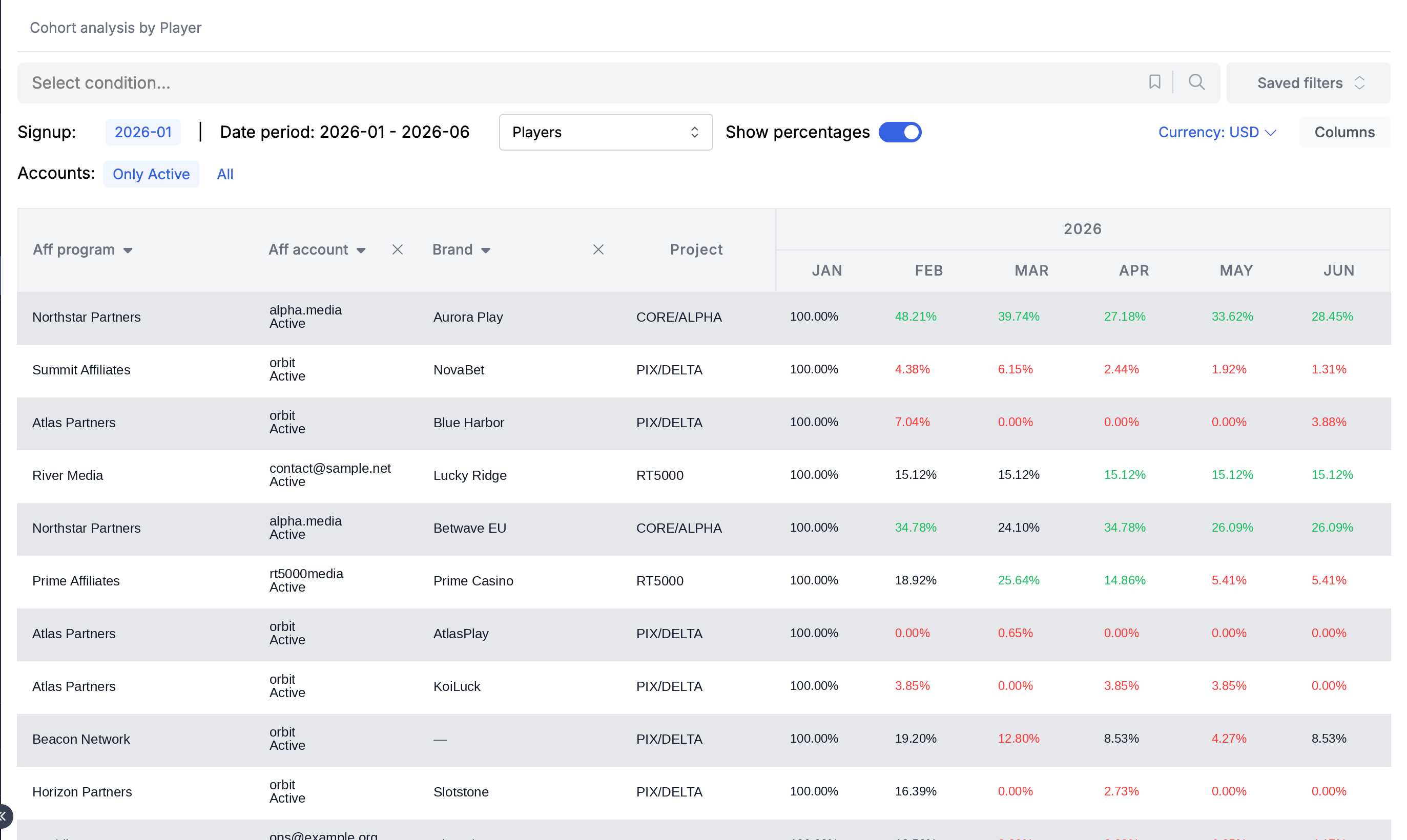This screenshot has height=840, width=1407.
Task: Click the MAR month header
Action: pyautogui.click(x=1031, y=270)
